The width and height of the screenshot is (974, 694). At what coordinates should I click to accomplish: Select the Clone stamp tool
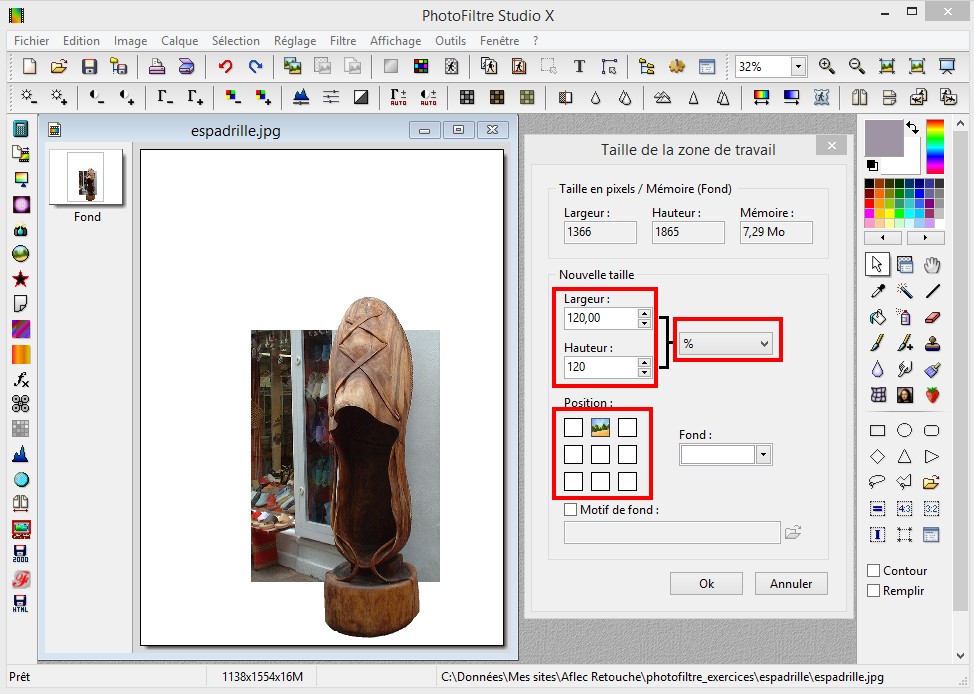[x=932, y=343]
